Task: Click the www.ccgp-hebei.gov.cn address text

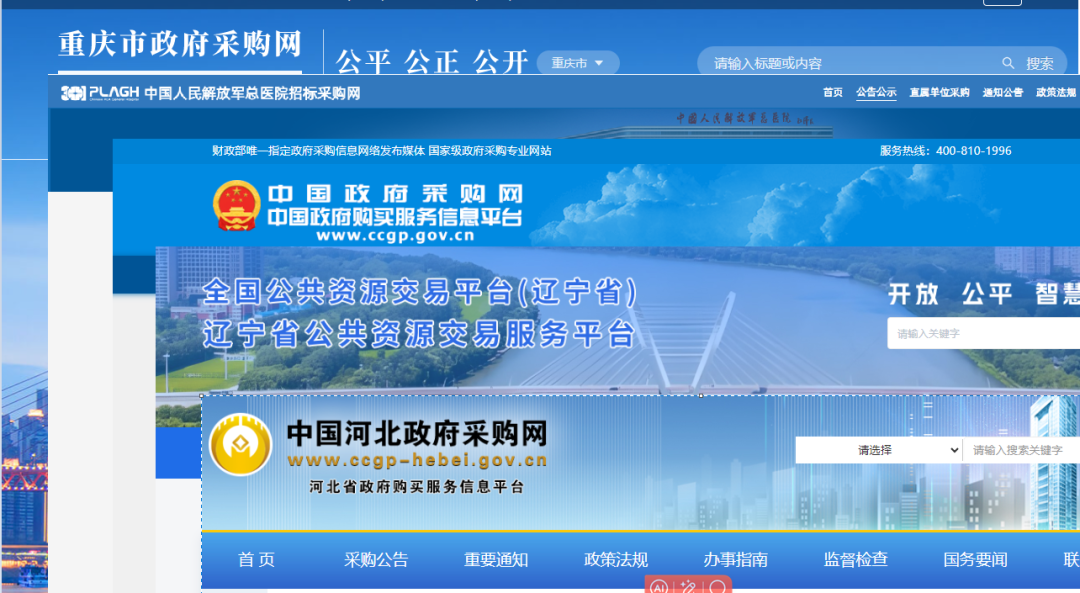Action: [417, 460]
